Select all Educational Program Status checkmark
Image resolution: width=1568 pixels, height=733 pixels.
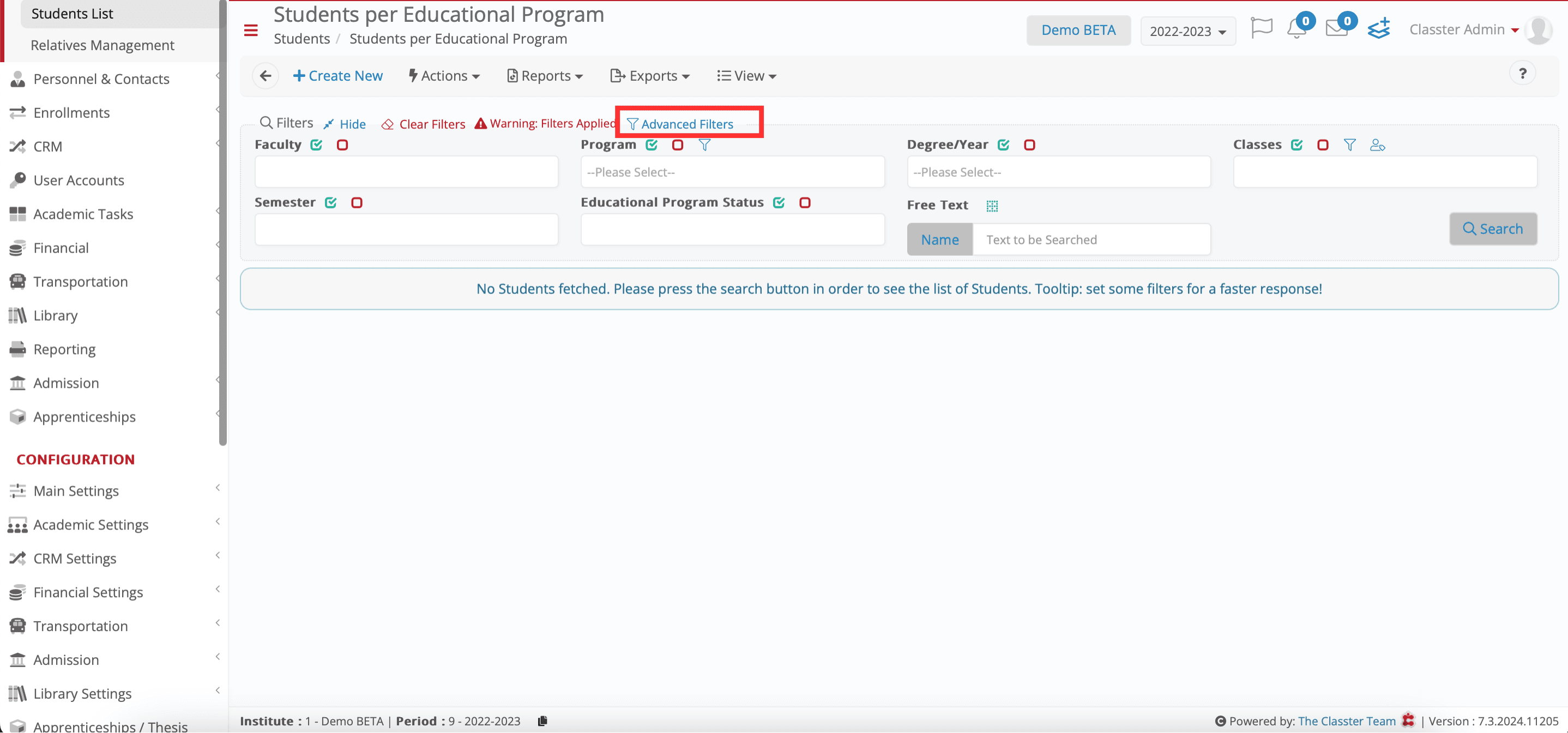pos(779,203)
